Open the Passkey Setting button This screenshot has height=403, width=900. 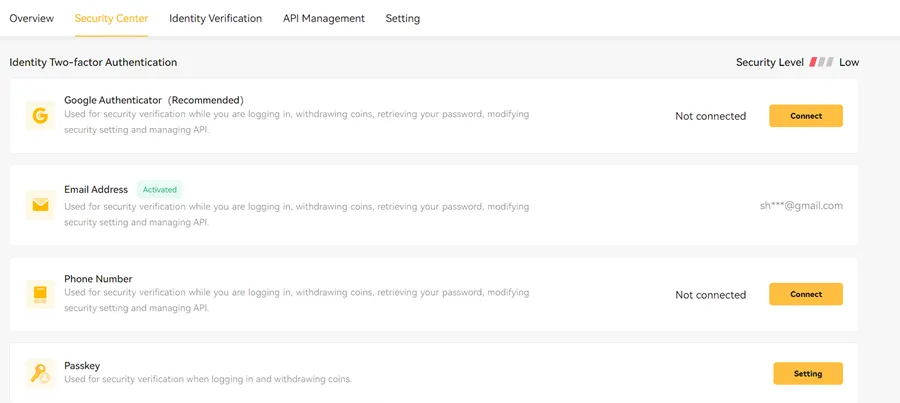807,374
